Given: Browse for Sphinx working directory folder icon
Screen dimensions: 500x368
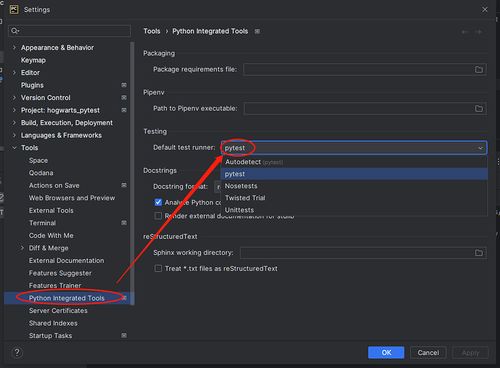Looking at the screenshot, I should (x=479, y=253).
